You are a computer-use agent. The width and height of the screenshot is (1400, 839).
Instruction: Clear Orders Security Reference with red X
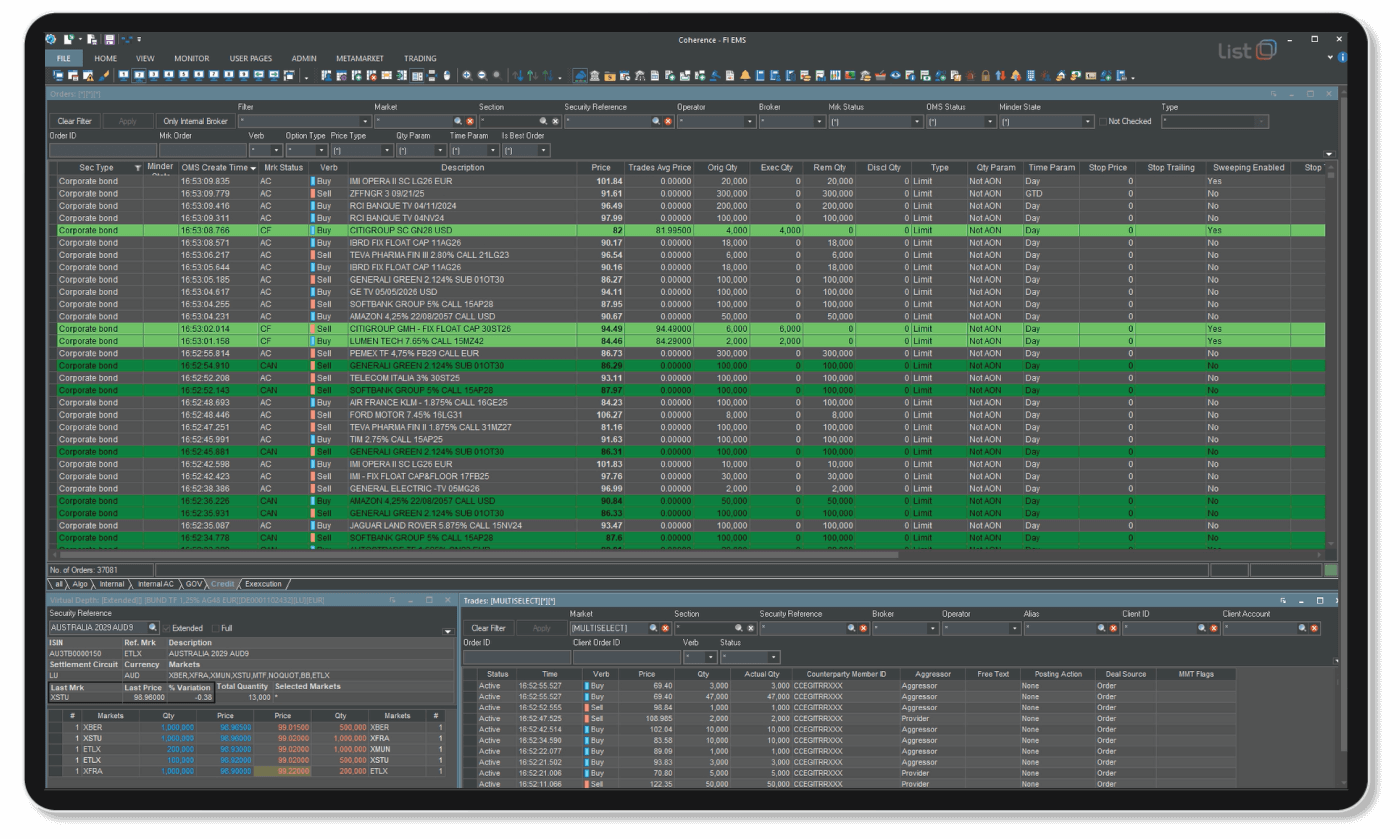point(668,121)
